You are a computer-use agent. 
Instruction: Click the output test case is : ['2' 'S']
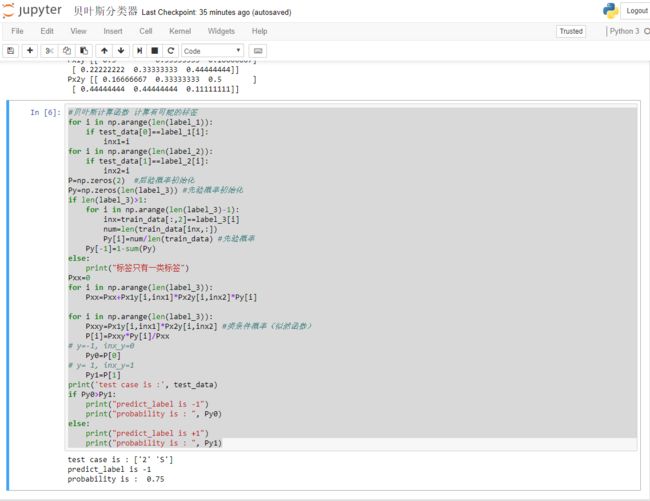pyautogui.click(x=120, y=460)
